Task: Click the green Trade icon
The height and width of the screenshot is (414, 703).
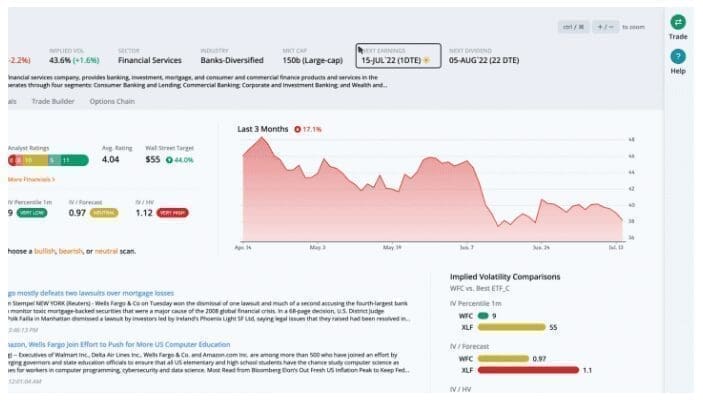Action: (678, 22)
